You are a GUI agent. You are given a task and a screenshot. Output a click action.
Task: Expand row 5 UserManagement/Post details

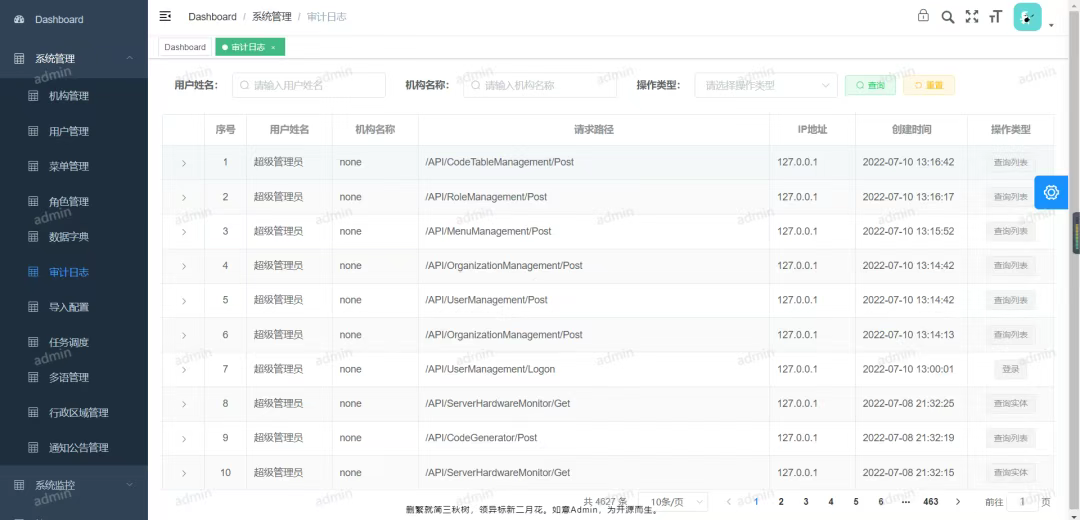184,301
